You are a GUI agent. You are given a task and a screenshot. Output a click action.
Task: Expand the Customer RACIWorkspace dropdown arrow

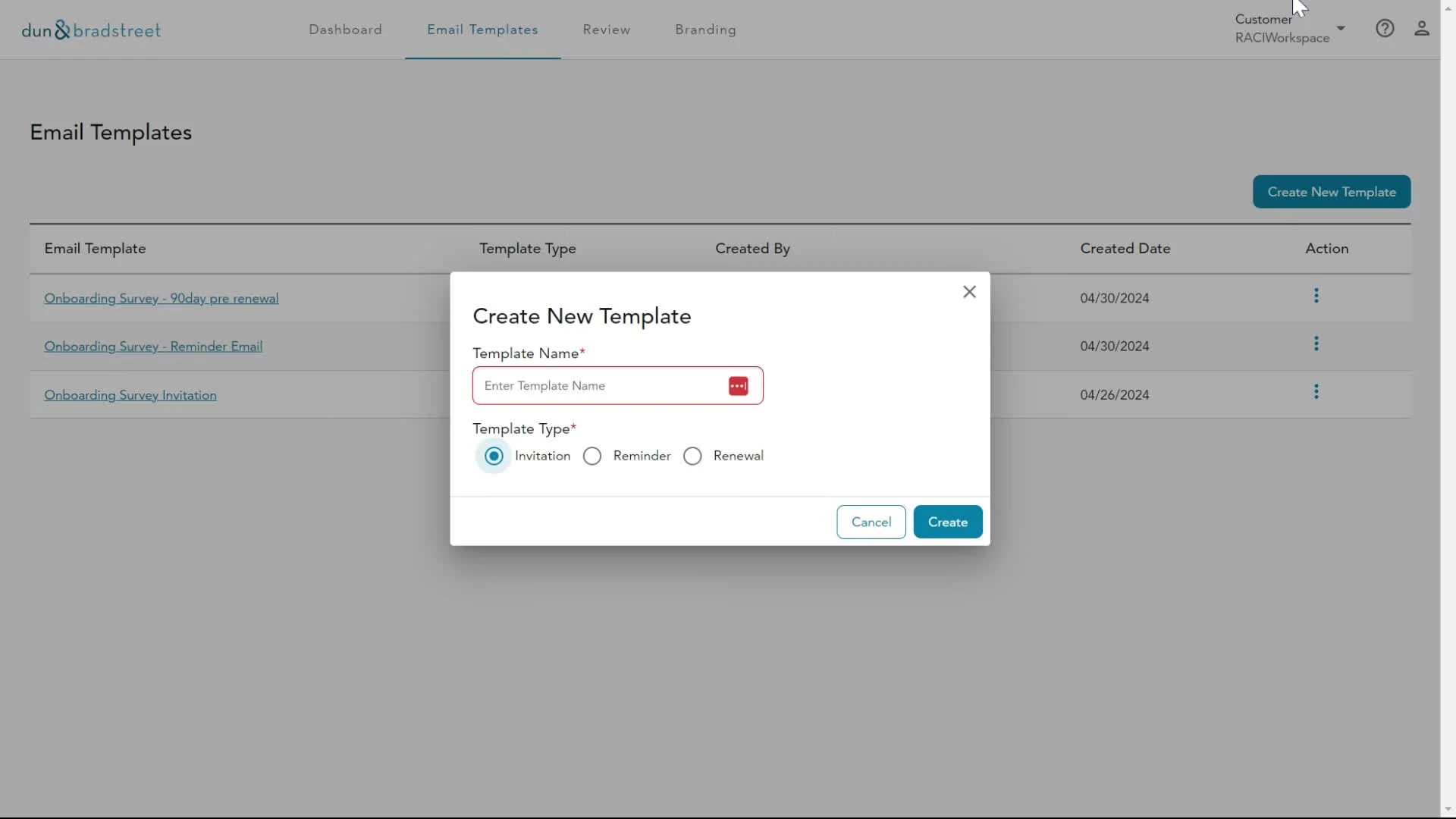pos(1341,29)
